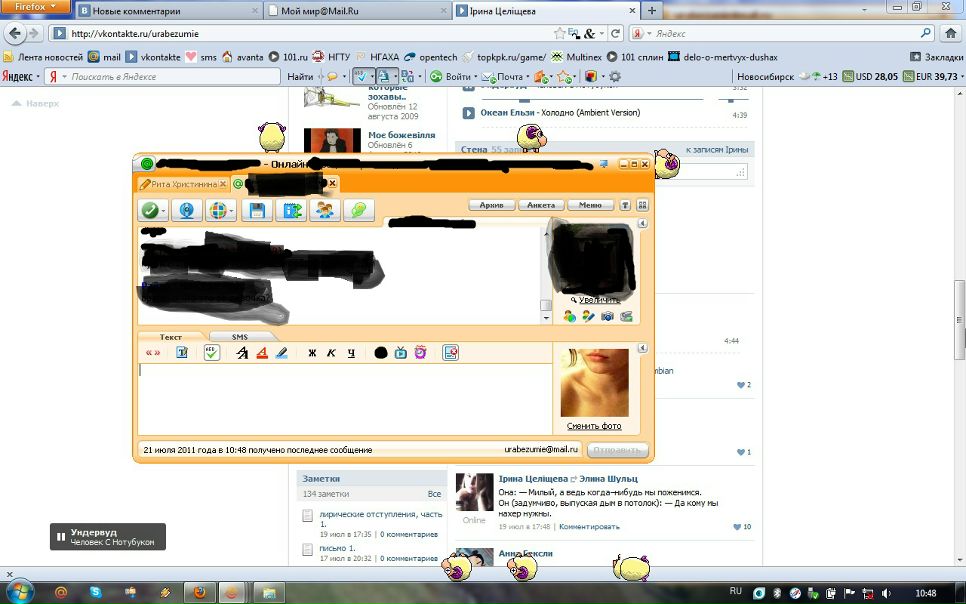Switch to the SMS tab

click(240, 337)
